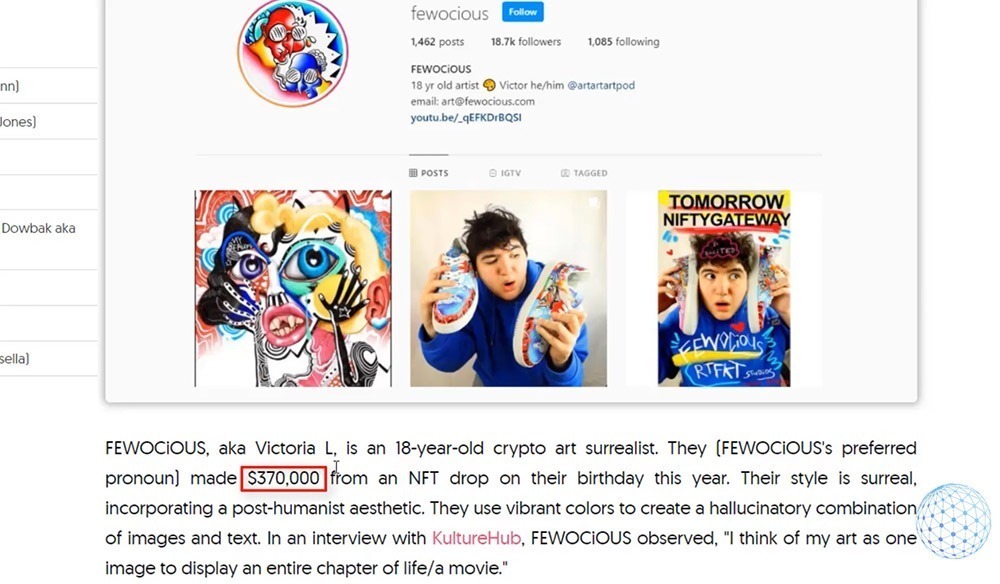
Task: Open the @artartartpod mention link
Action: pyautogui.click(x=601, y=85)
